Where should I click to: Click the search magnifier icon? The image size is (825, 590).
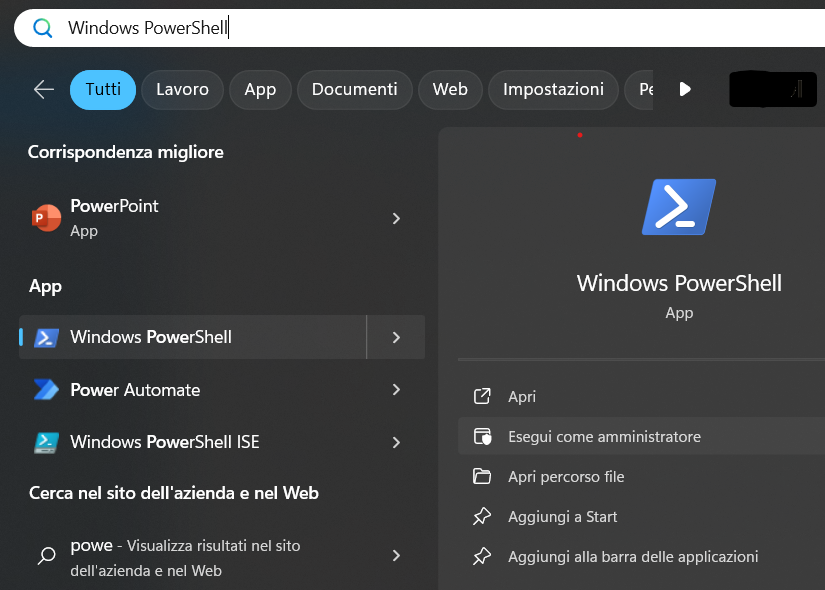tap(43, 28)
